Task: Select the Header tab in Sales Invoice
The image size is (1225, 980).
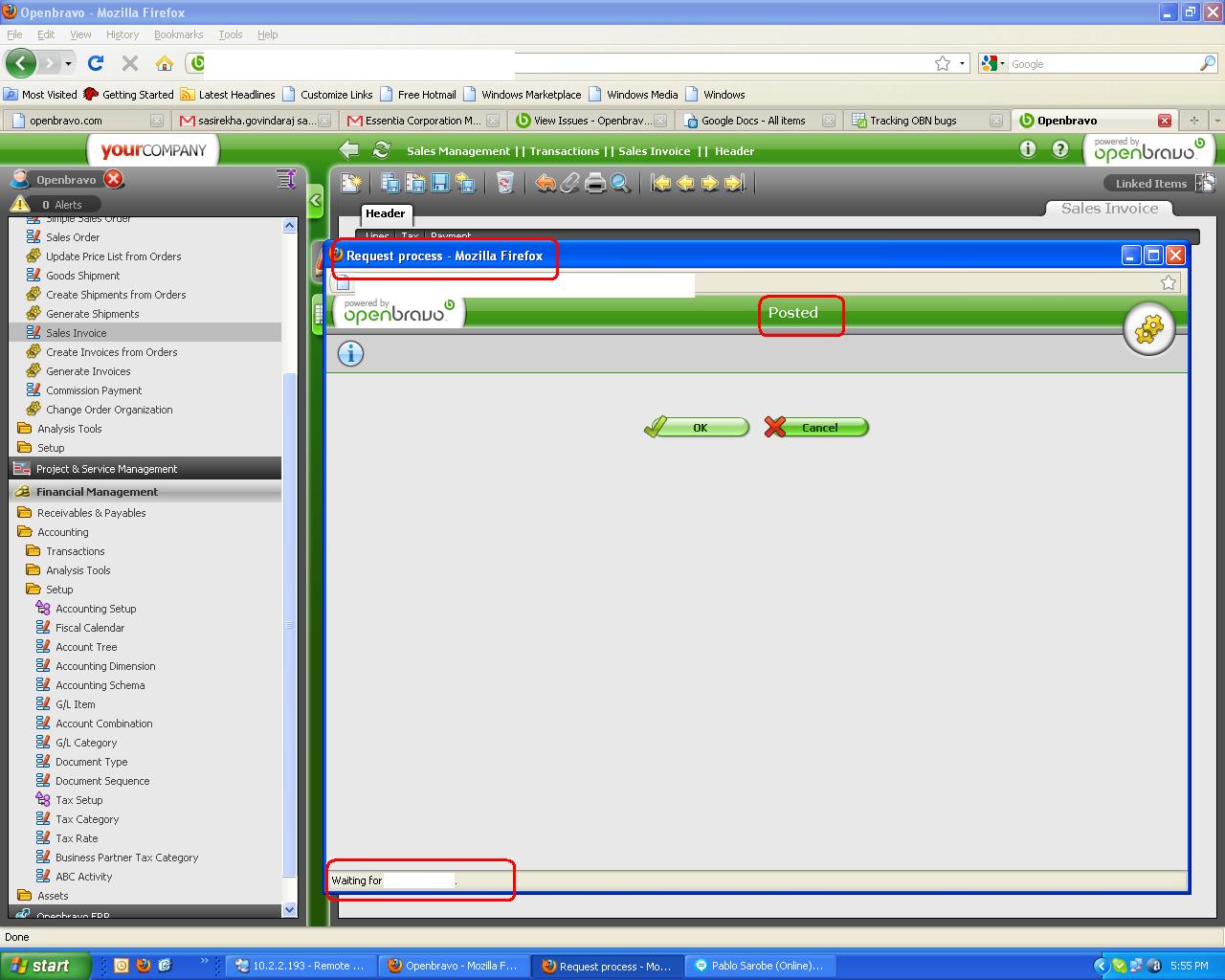Action: coord(386,213)
